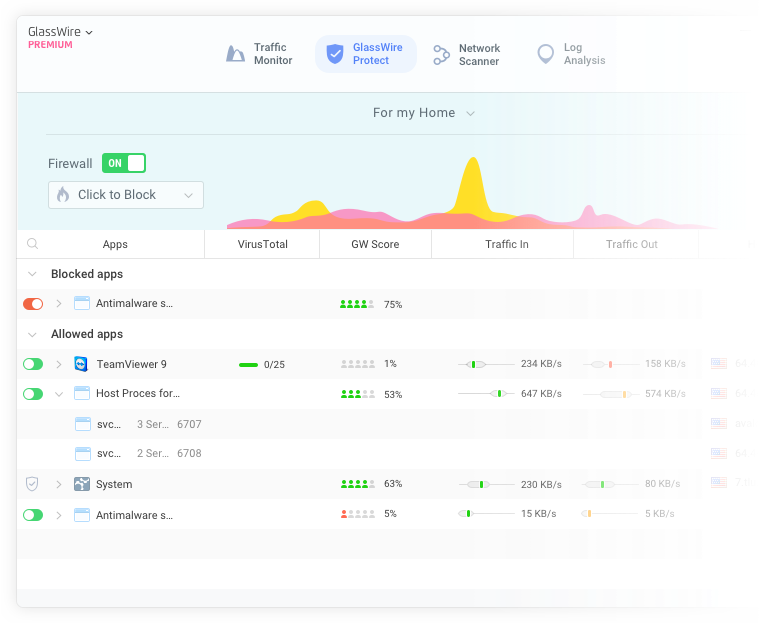
Task: Click Host Process 53% GW score icons
Action: (358, 394)
